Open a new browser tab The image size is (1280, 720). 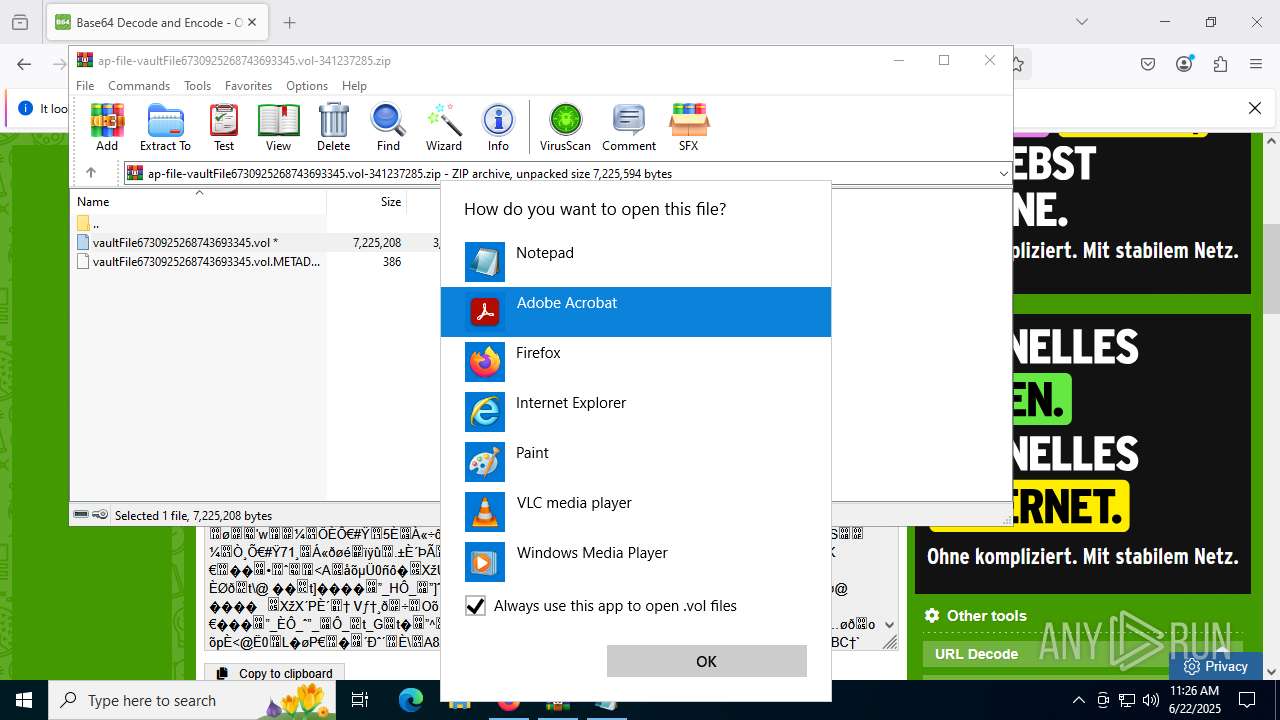(290, 22)
